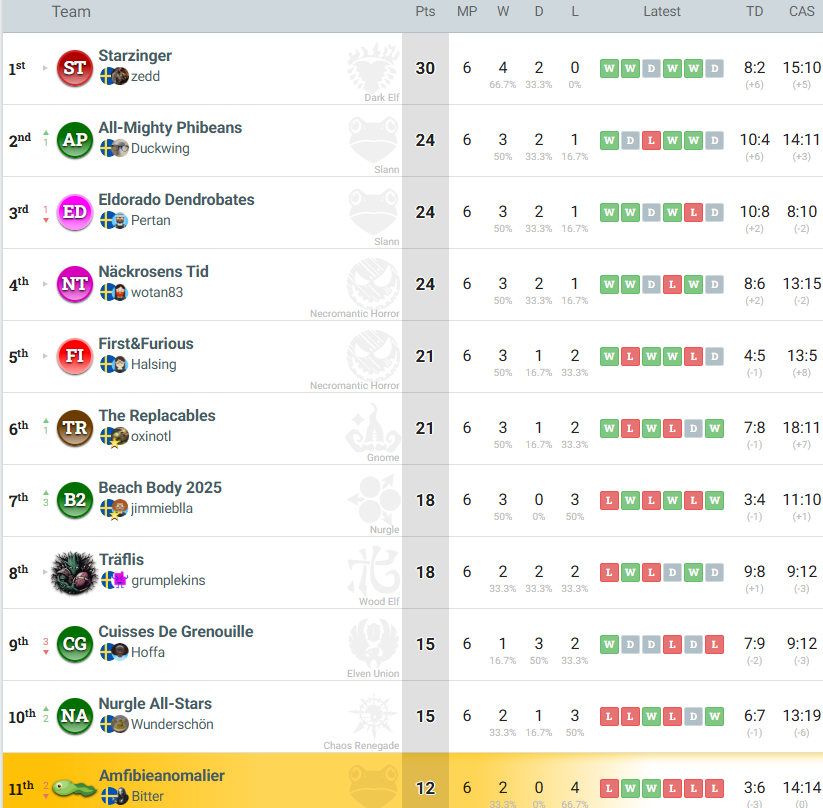Open the Näckrosens Tid team link
The height and width of the screenshot is (808, 823).
tap(153, 272)
